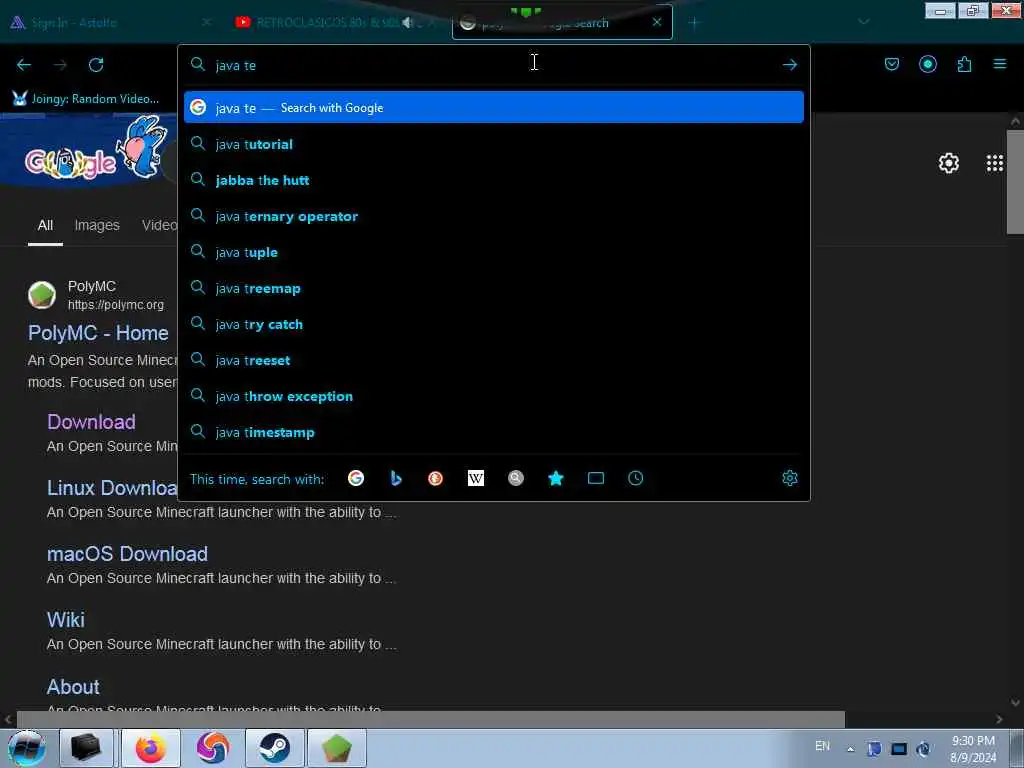
Task: Search this time with Wikipedia
Action: [x=476, y=478]
